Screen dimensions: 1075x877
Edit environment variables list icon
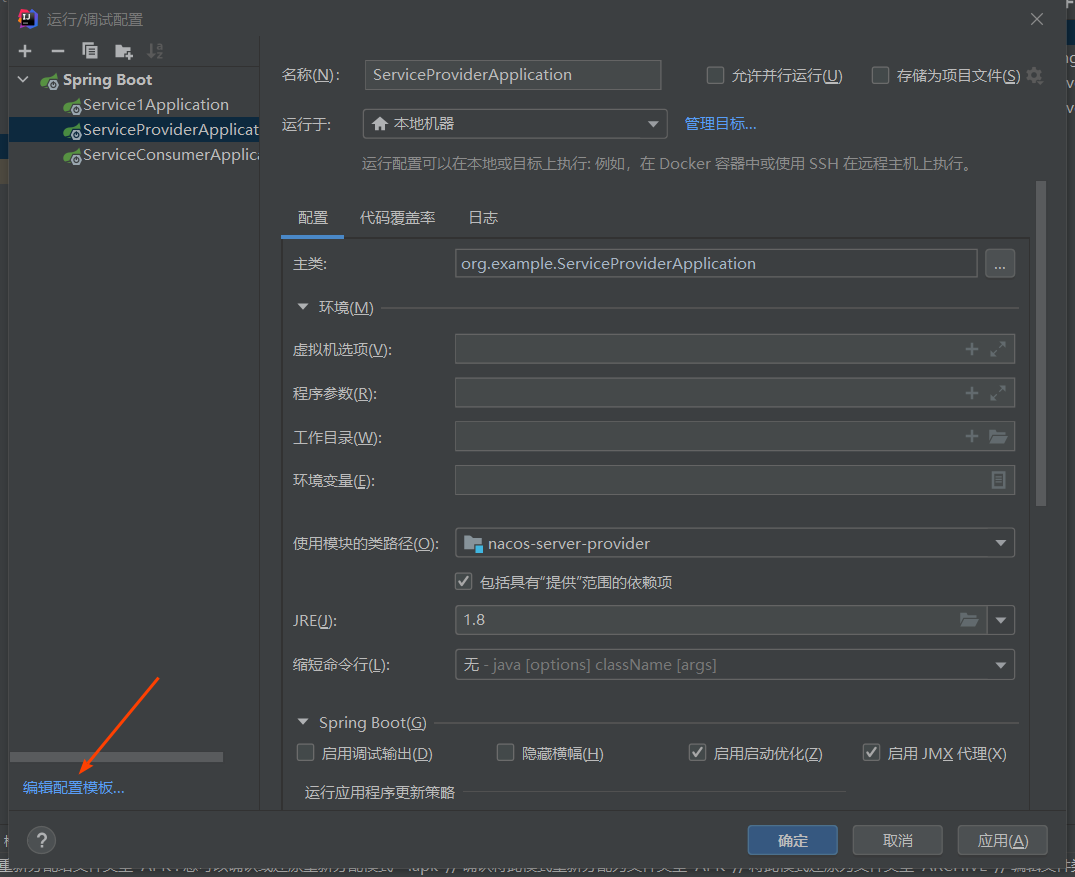(x=998, y=480)
